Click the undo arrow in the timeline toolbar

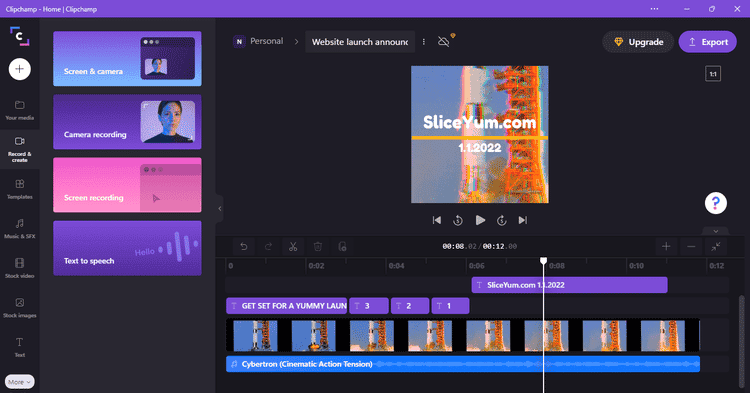[244, 247]
